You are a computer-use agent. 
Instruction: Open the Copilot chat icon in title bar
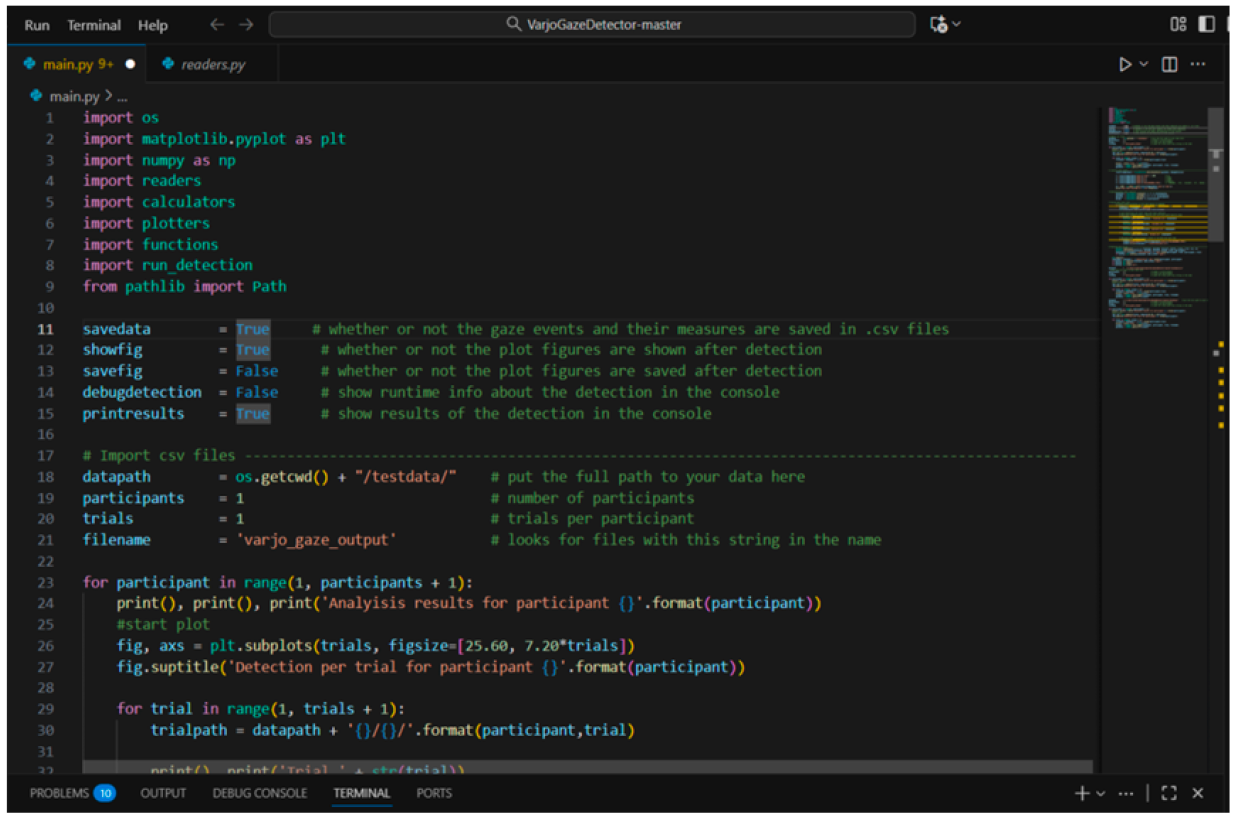click(x=938, y=25)
